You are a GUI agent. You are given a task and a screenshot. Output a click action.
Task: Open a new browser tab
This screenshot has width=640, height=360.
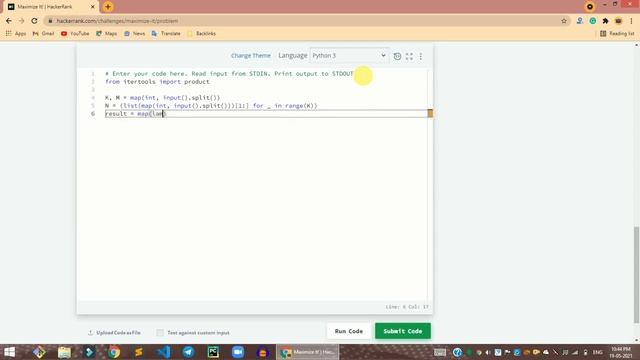(108, 7)
